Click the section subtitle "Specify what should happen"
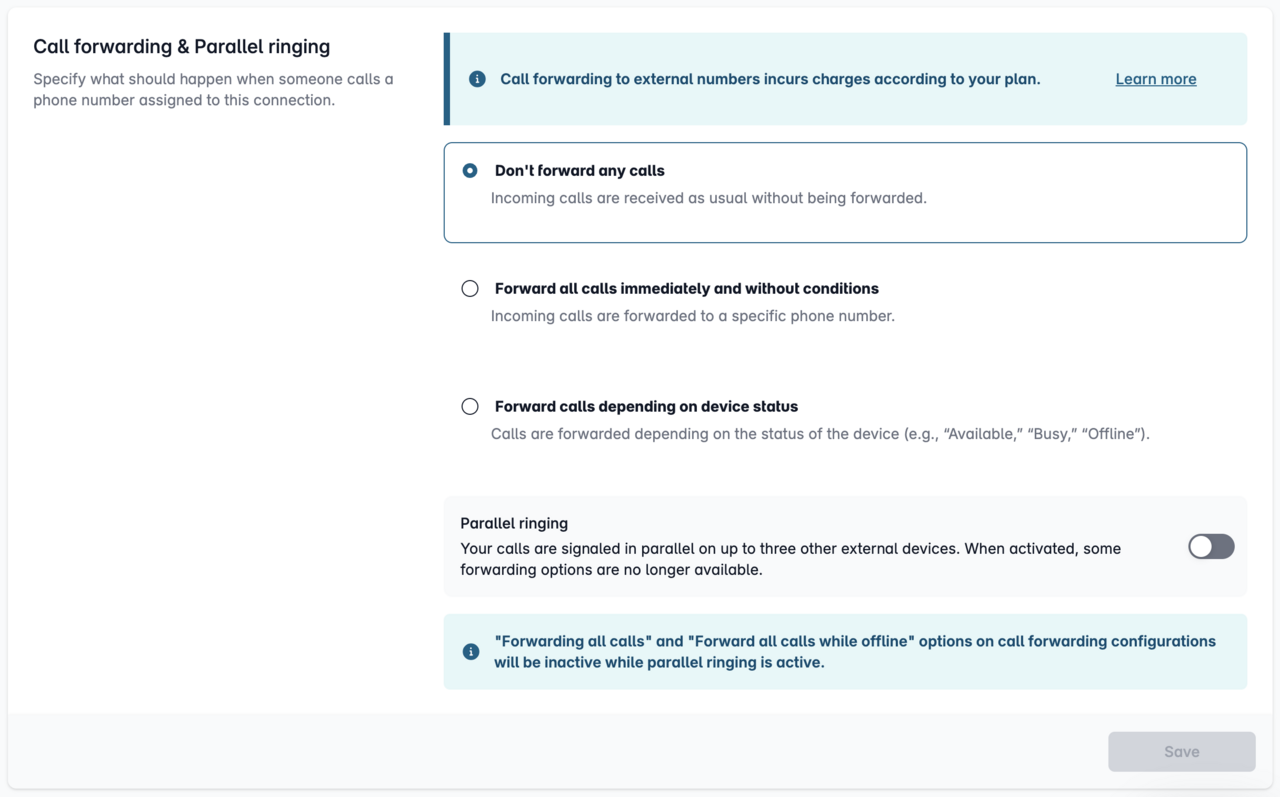Viewport: 1280px width, 797px height. (x=213, y=89)
